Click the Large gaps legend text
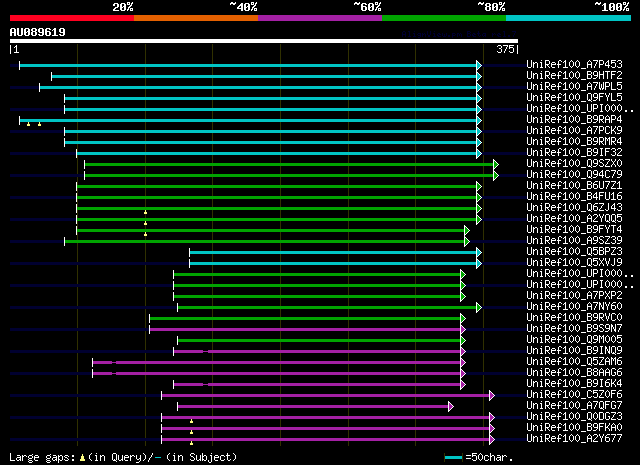The width and height of the screenshot is (640, 465). pyautogui.click(x=123, y=457)
